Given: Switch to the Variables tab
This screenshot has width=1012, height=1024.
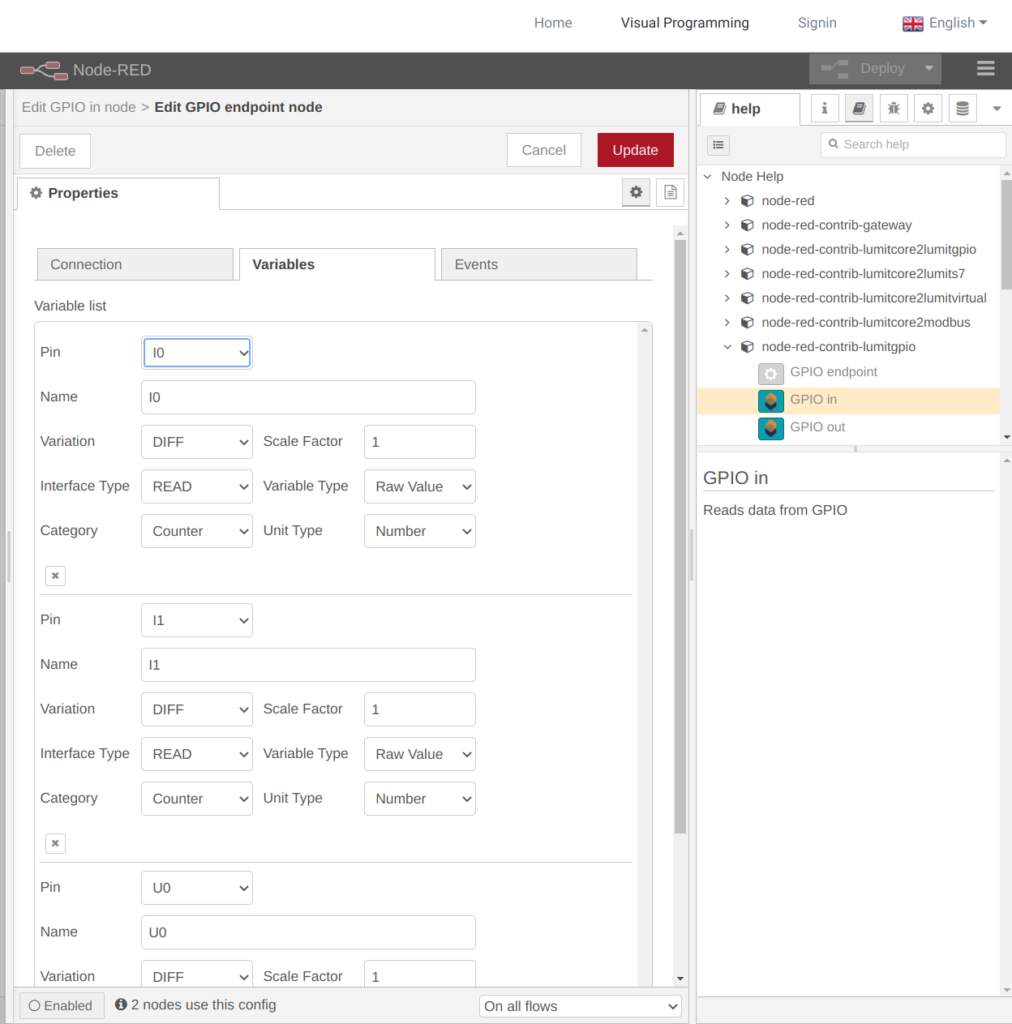Looking at the screenshot, I should point(337,264).
